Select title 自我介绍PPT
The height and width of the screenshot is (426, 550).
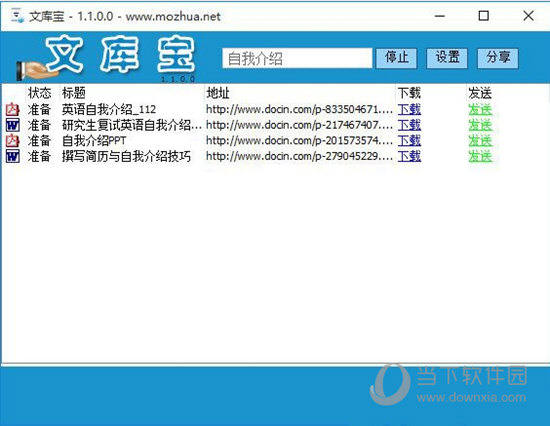pyautogui.click(x=94, y=141)
